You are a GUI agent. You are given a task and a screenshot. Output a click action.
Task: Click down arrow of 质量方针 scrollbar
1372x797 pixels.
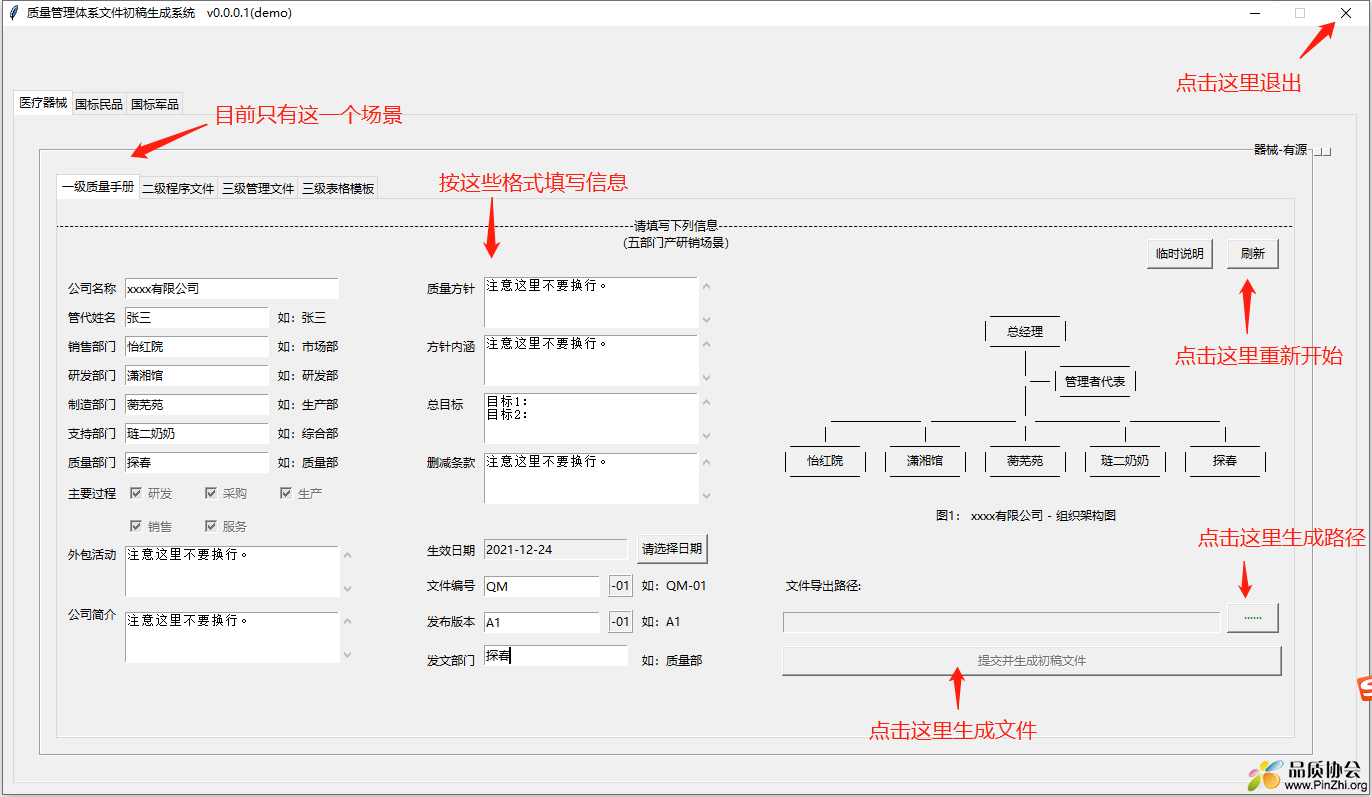point(706,319)
